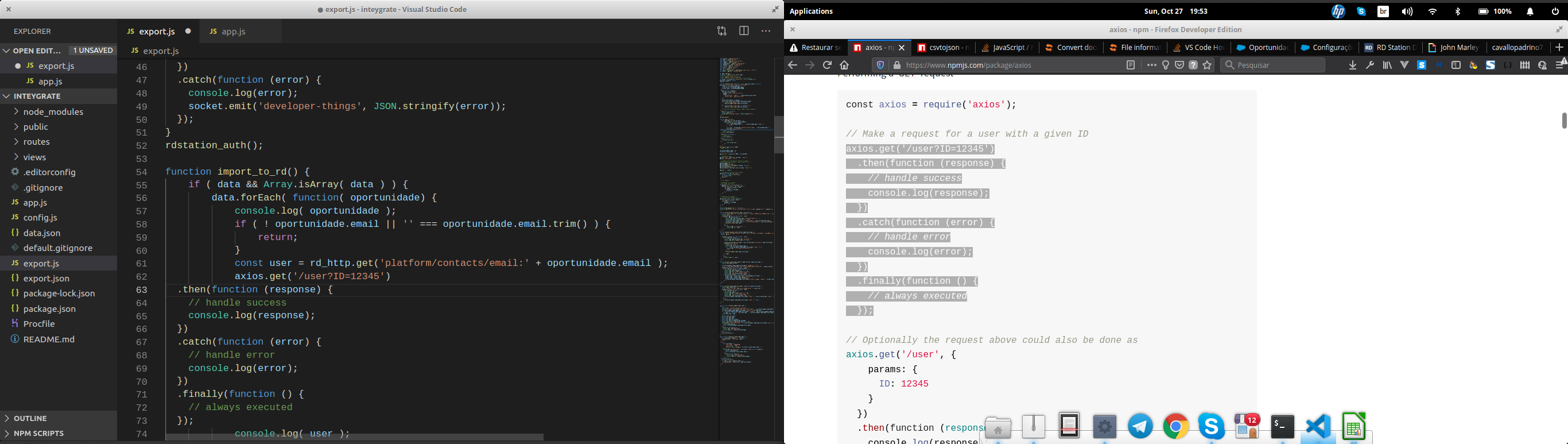Viewport: 1568px width, 444px height.
Task: Open the Bluetooth indicator in top panel
Action: pos(1458,11)
